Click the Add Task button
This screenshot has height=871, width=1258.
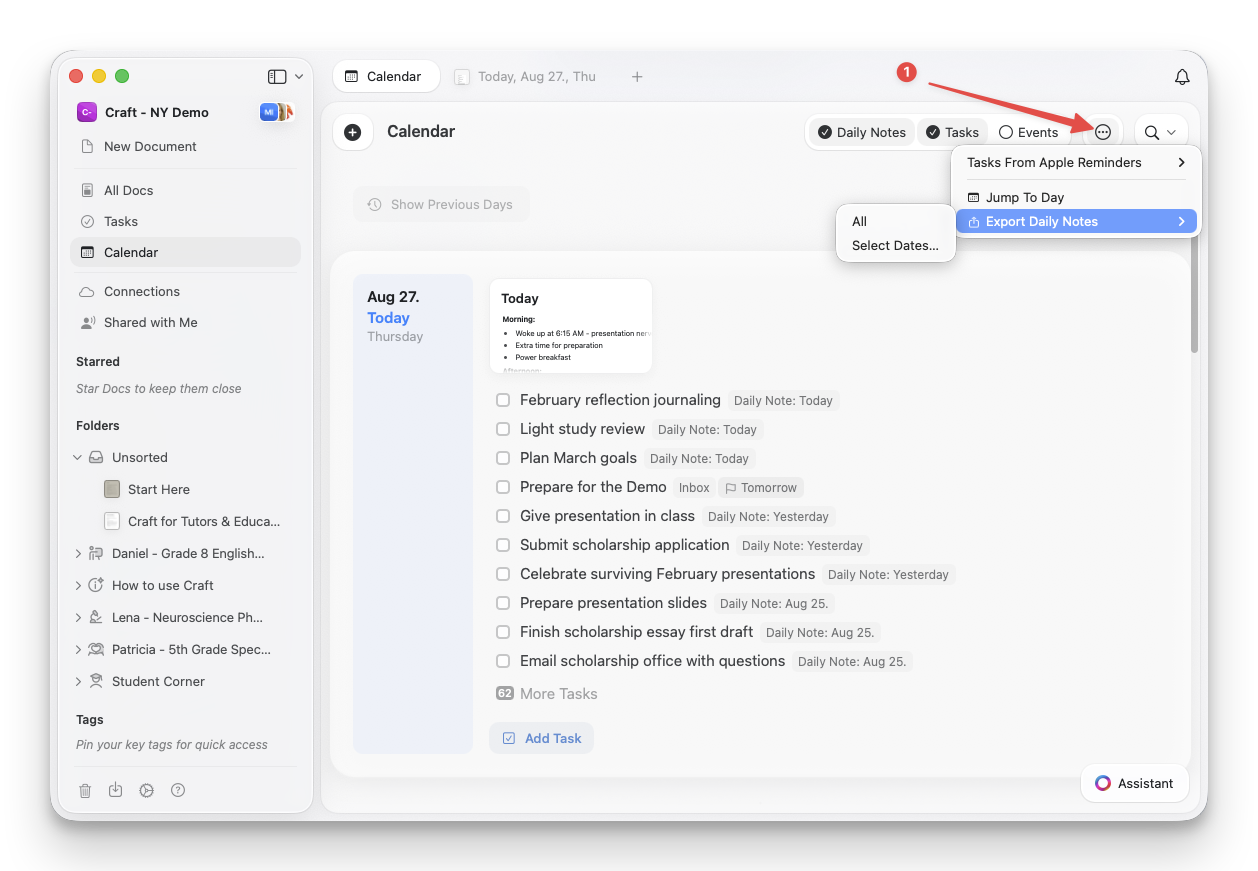(x=541, y=738)
